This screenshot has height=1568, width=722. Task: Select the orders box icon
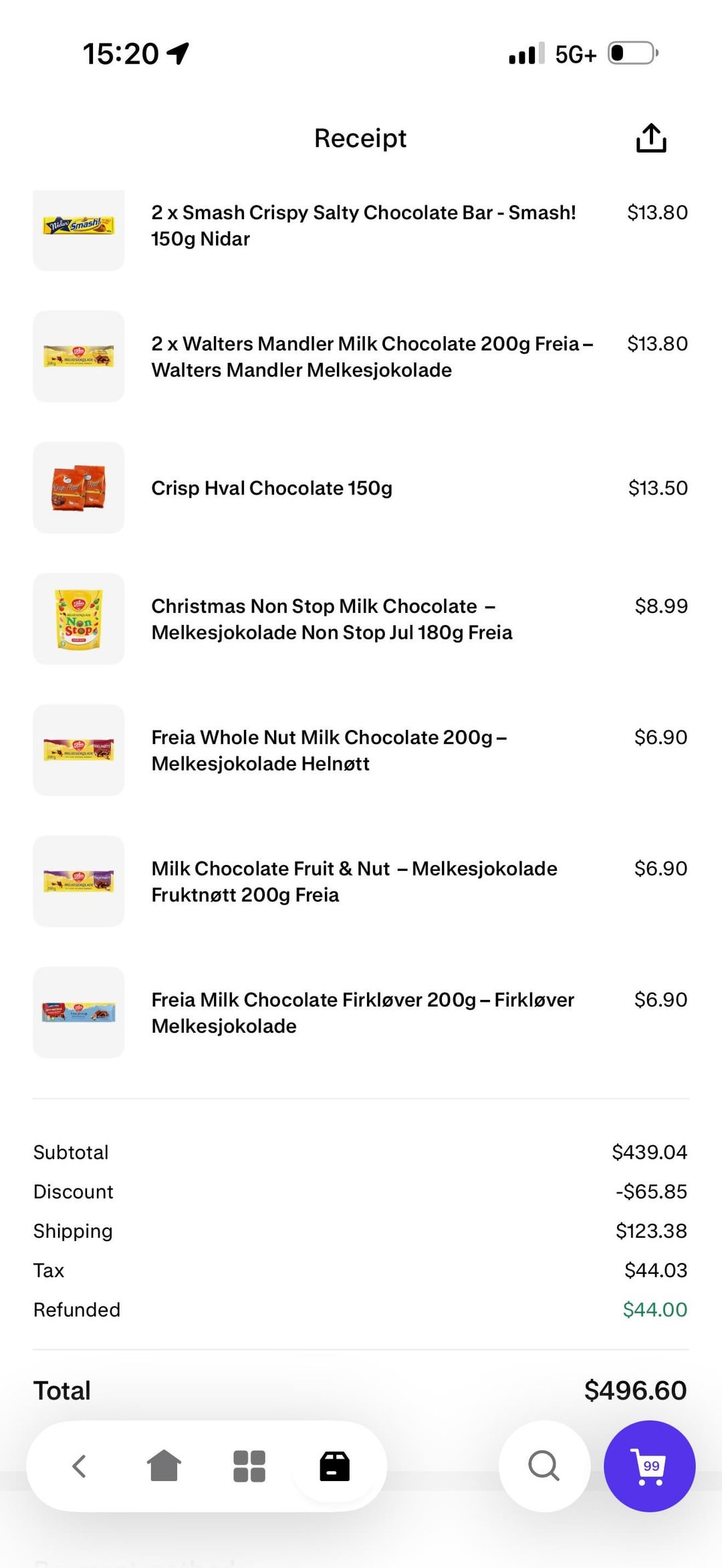click(x=334, y=1466)
